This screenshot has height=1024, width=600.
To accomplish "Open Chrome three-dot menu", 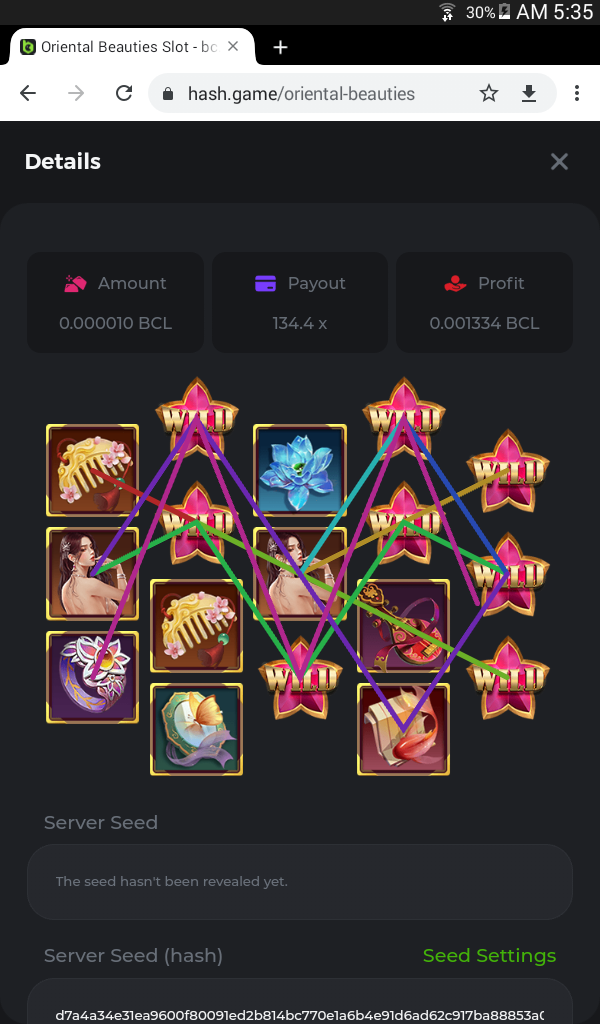I will pos(576,93).
